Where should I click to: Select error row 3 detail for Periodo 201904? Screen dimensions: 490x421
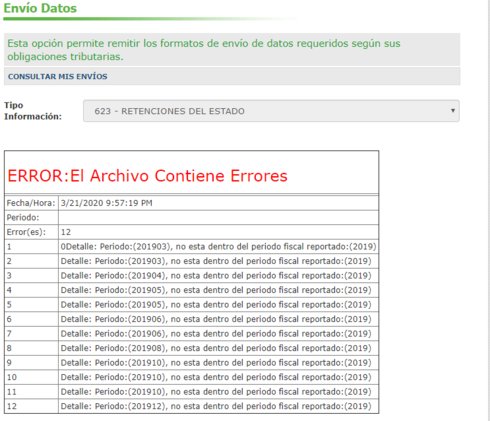coord(218,276)
